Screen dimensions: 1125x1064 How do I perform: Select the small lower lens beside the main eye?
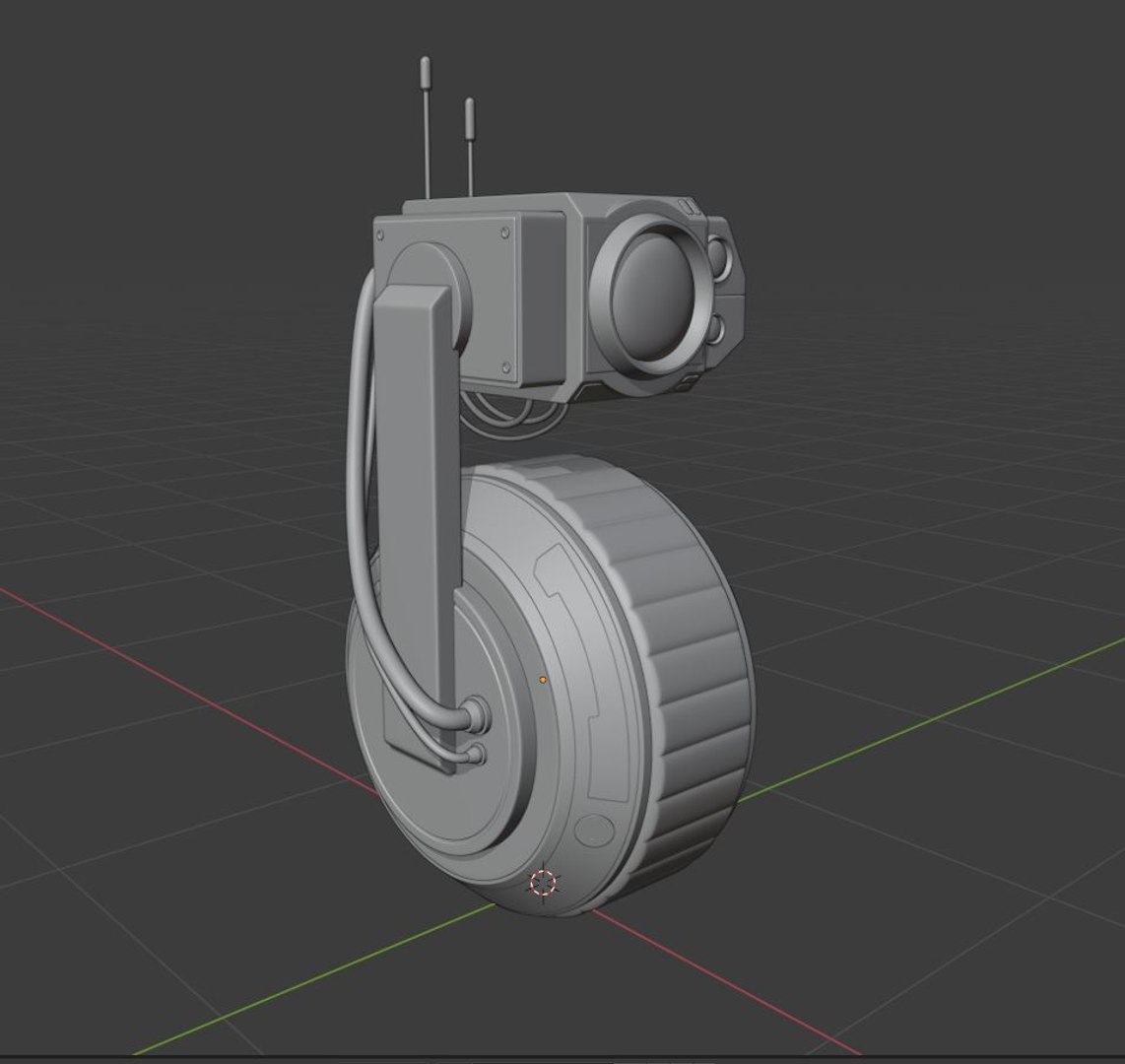pos(718,329)
